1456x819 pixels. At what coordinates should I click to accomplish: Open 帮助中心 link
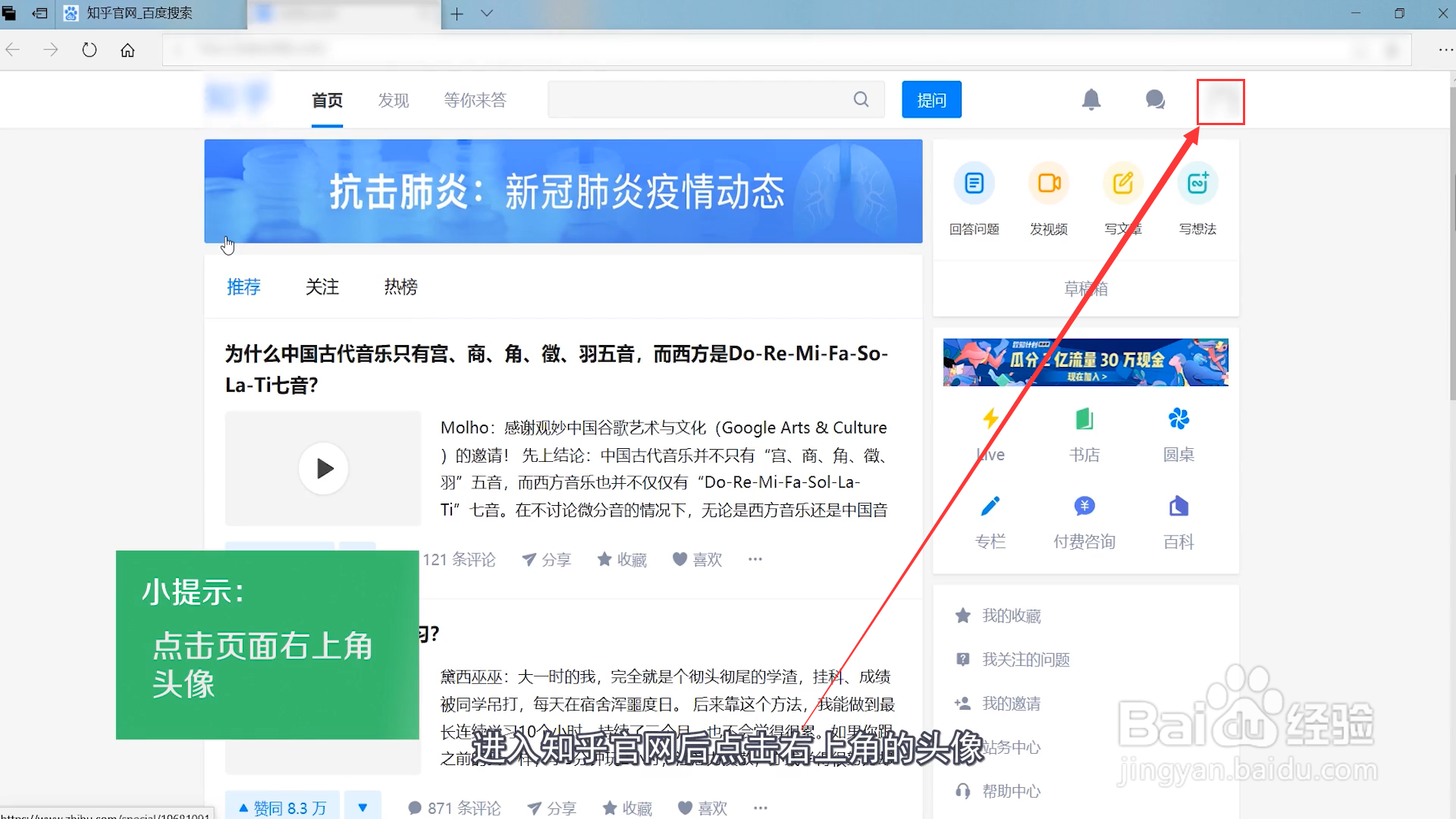click(1011, 792)
